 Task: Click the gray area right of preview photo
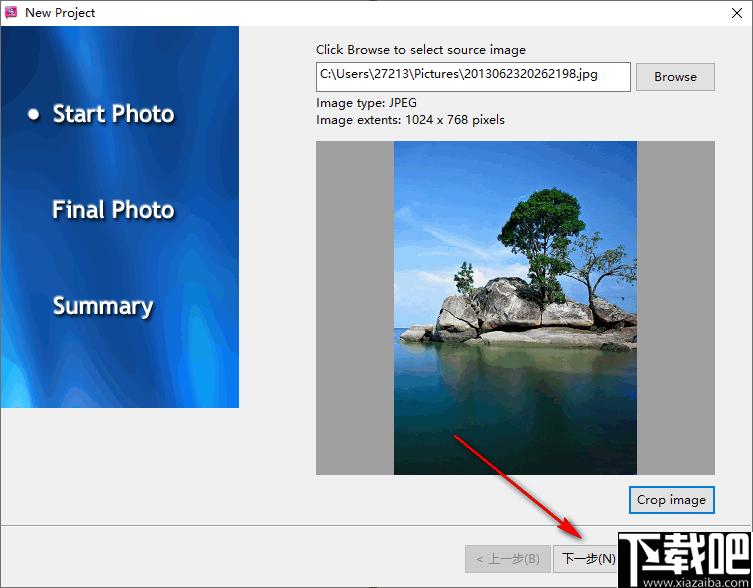(676, 308)
